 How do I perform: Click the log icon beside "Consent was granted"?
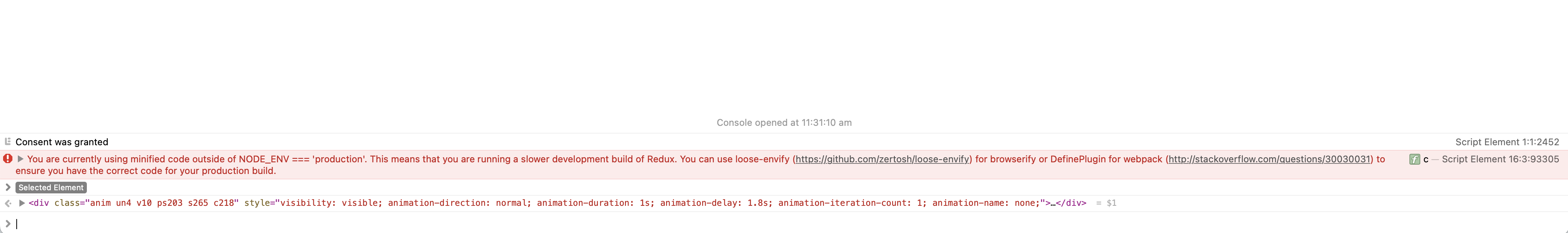coord(8,141)
